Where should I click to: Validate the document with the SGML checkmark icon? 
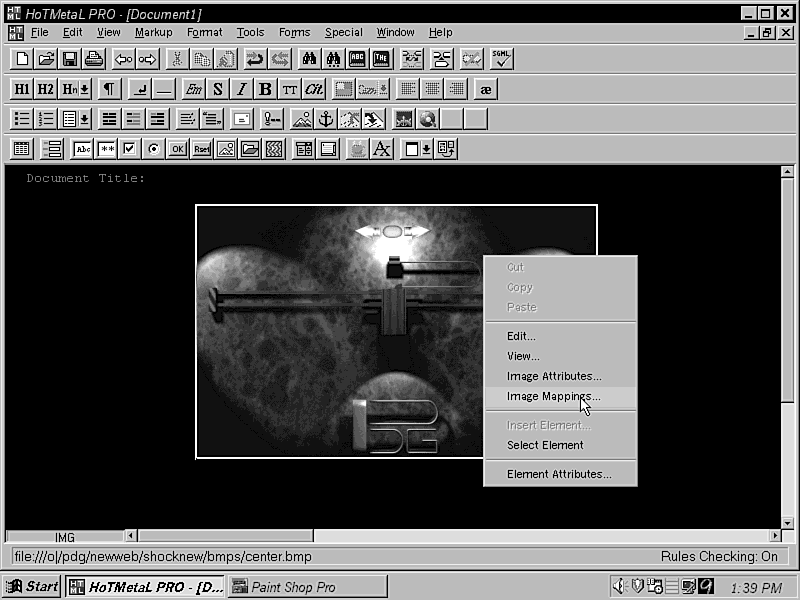pyautogui.click(x=502, y=59)
